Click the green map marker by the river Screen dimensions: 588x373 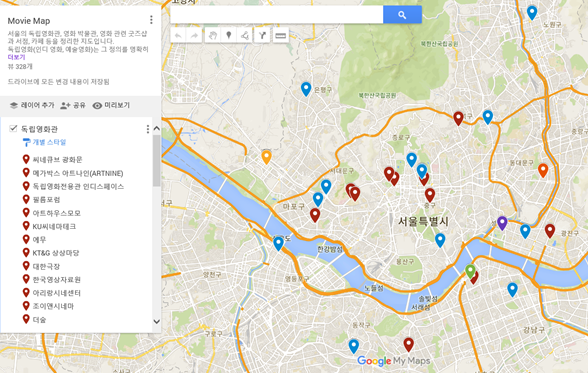coord(470,271)
